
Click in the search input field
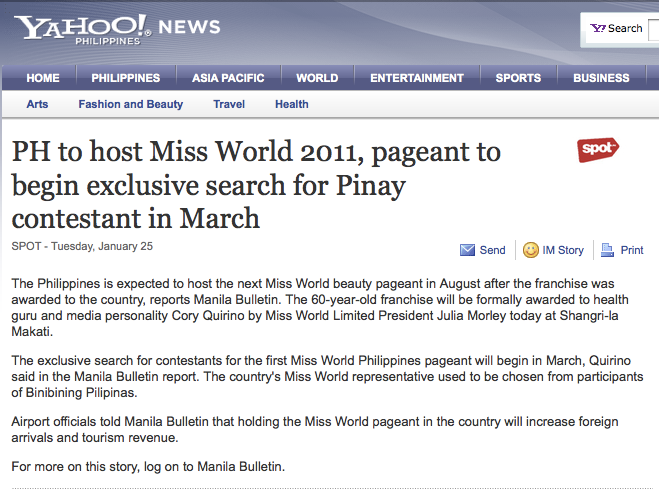654,29
